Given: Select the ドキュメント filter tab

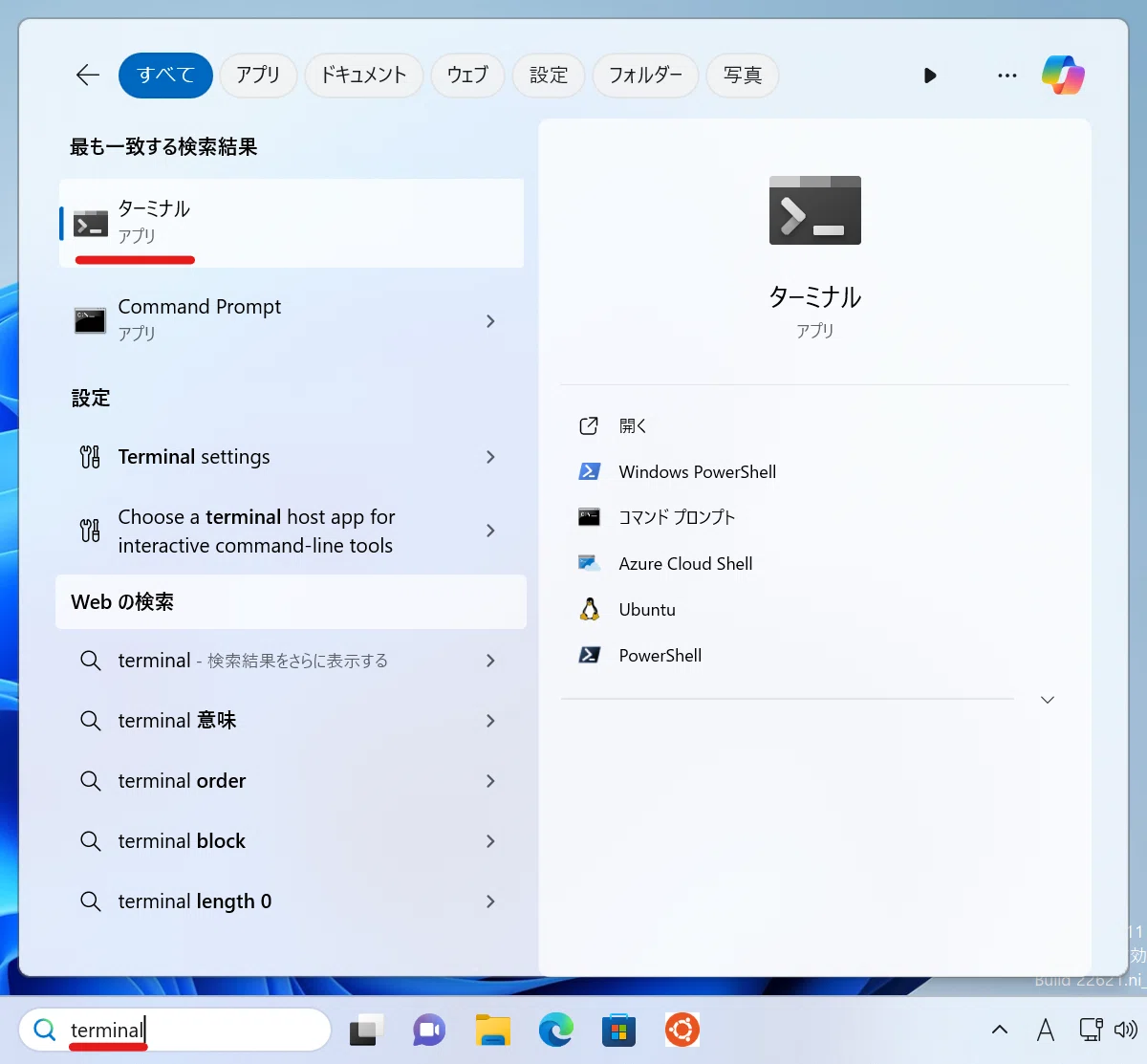Looking at the screenshot, I should coord(363,75).
